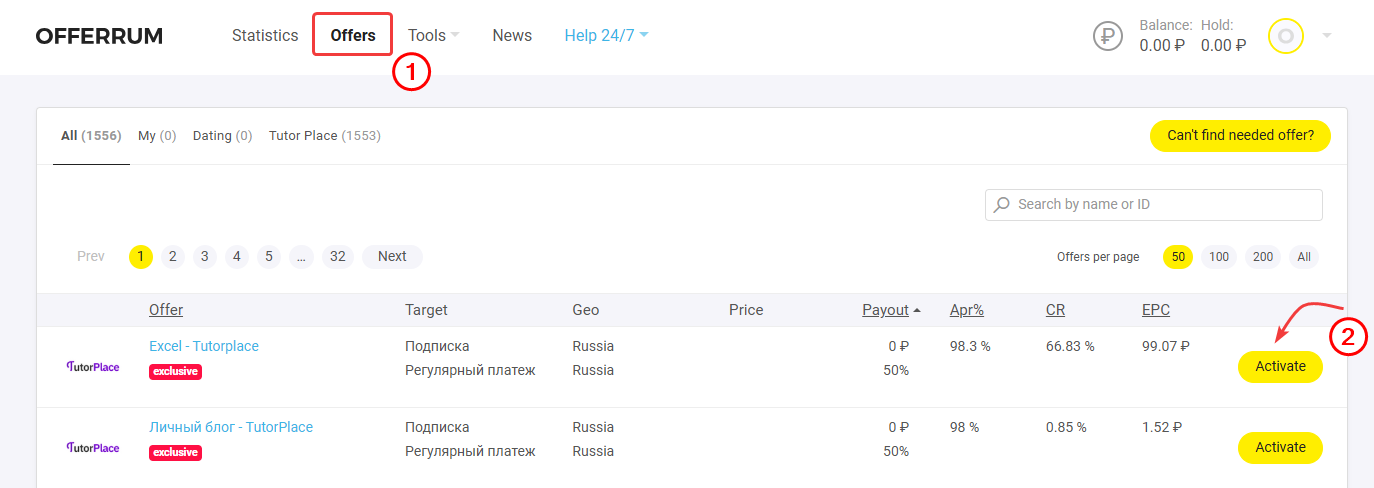Screen dimensions: 1374x488
Task: Focus the Search by name or ID field
Action: point(1154,205)
